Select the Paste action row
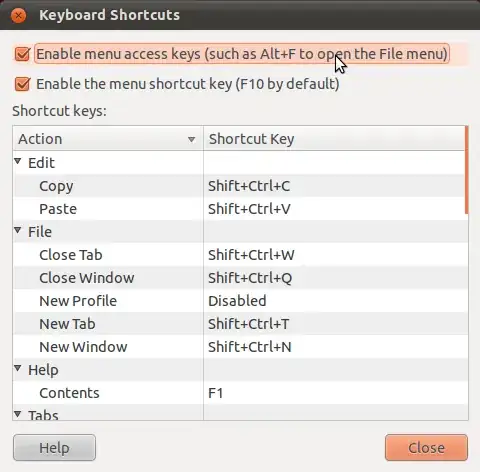The width and height of the screenshot is (480, 472). [239, 209]
